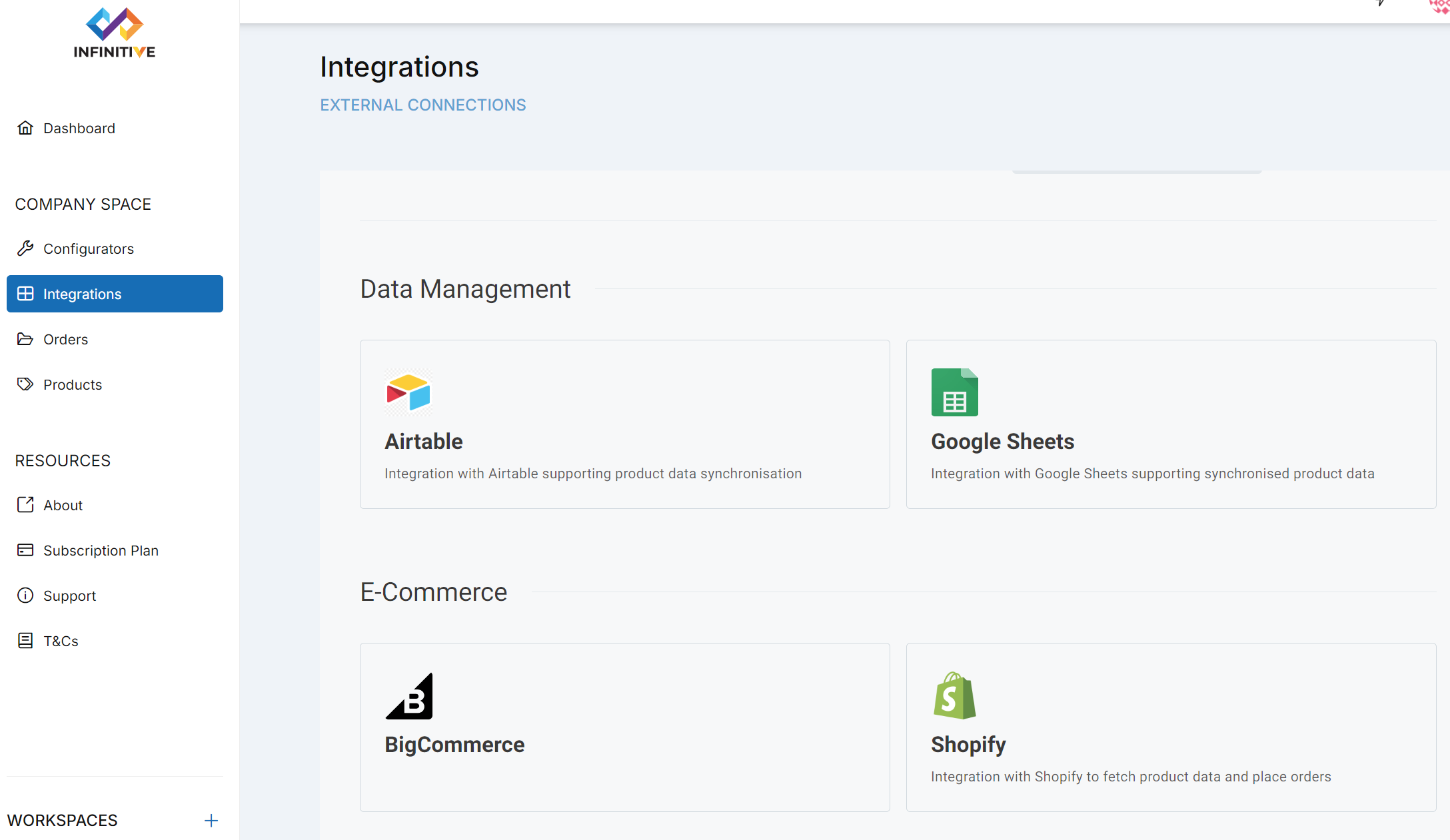Open the Airtable integration card title
The image size is (1450, 840).
coord(424,442)
